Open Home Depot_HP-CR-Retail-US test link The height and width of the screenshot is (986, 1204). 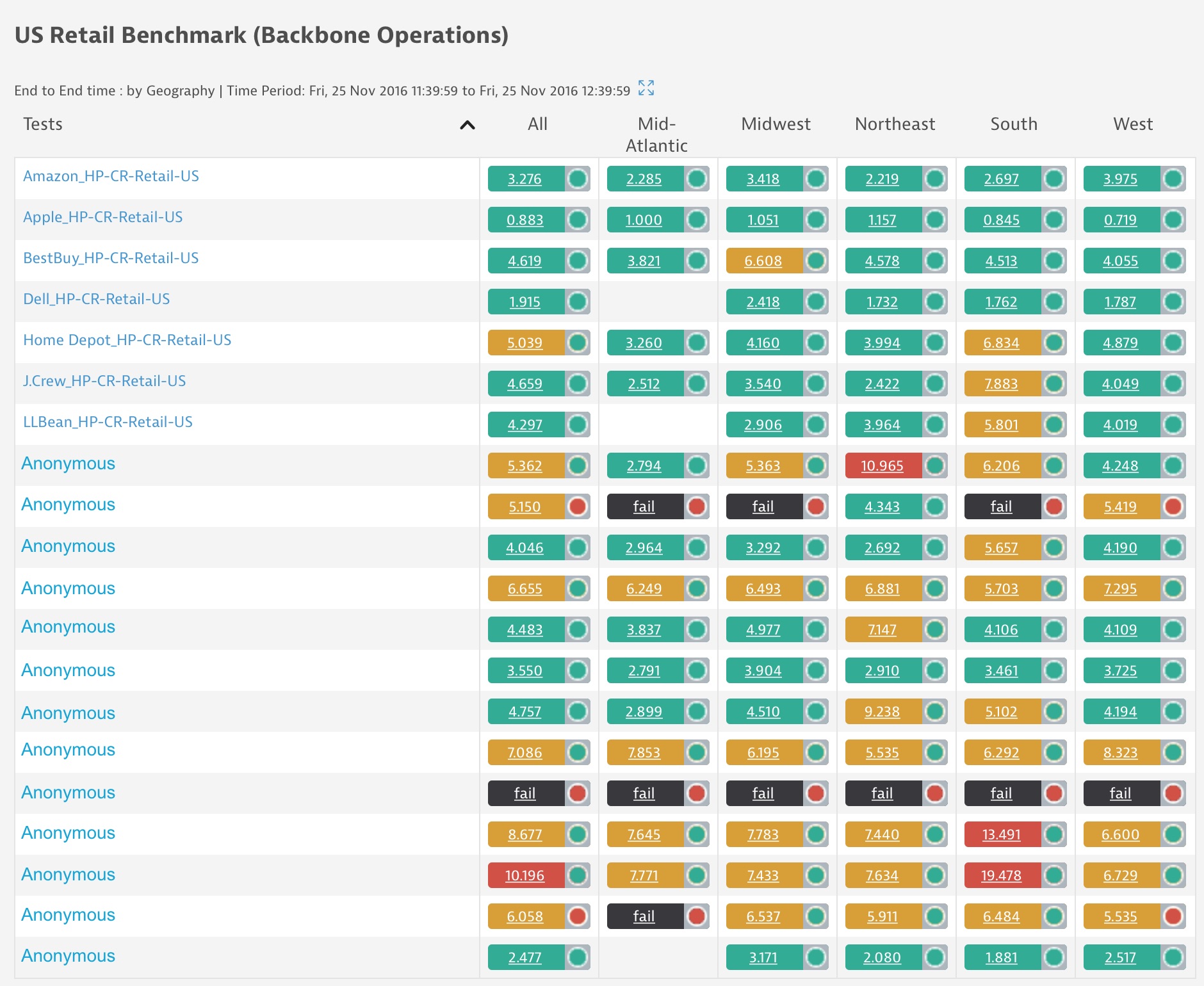click(x=127, y=340)
